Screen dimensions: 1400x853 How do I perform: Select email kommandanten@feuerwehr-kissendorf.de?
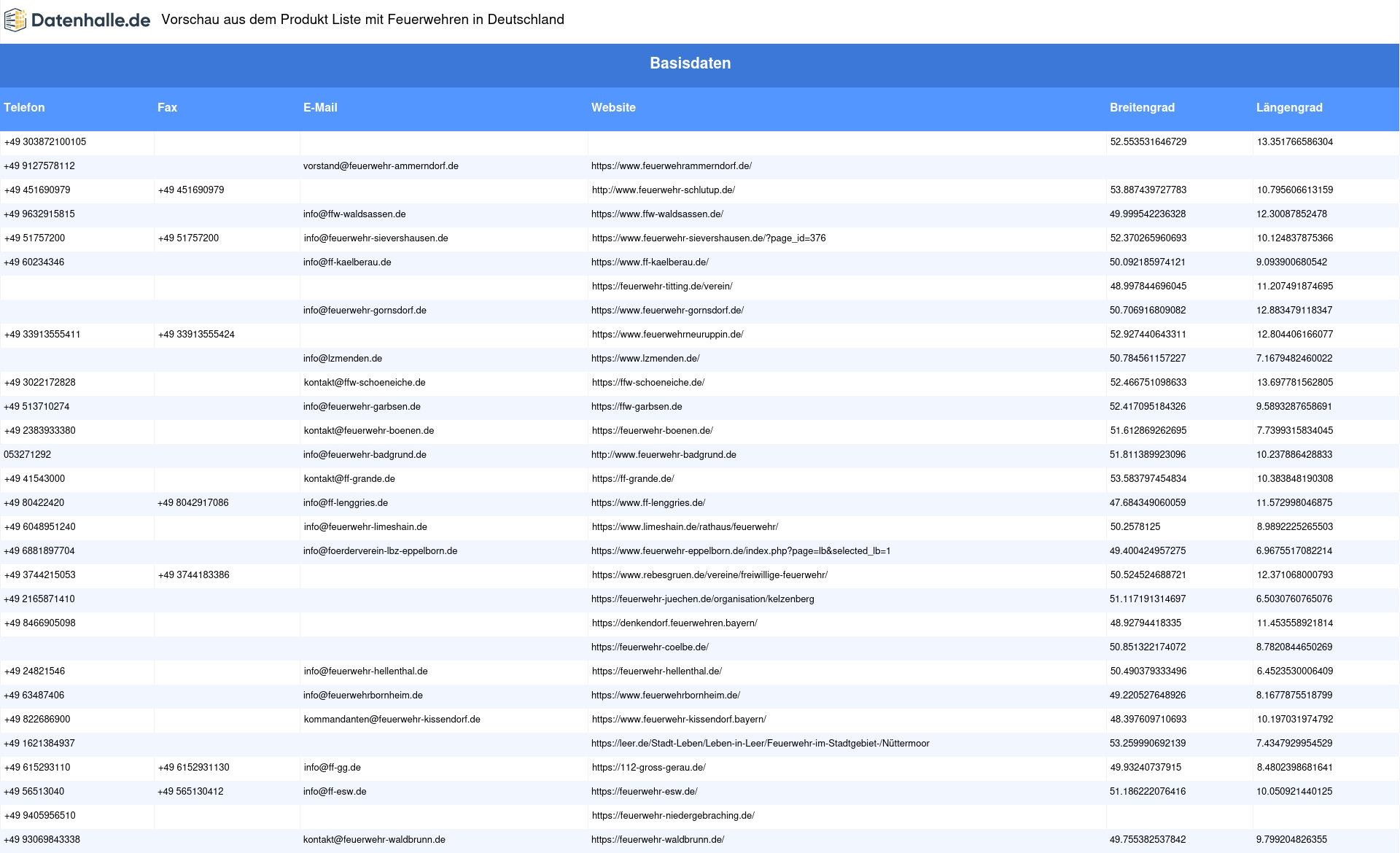click(392, 720)
